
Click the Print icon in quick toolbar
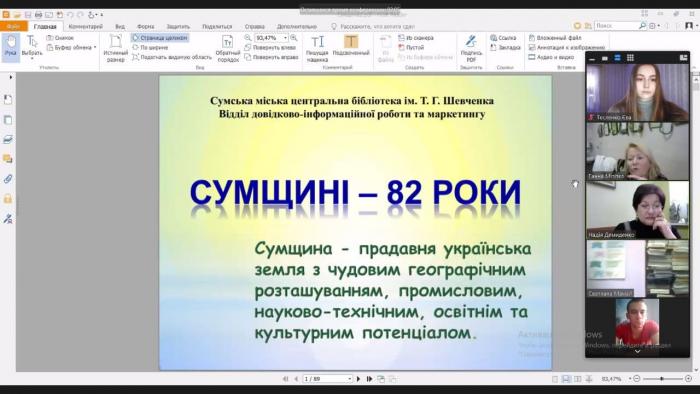tap(38, 15)
